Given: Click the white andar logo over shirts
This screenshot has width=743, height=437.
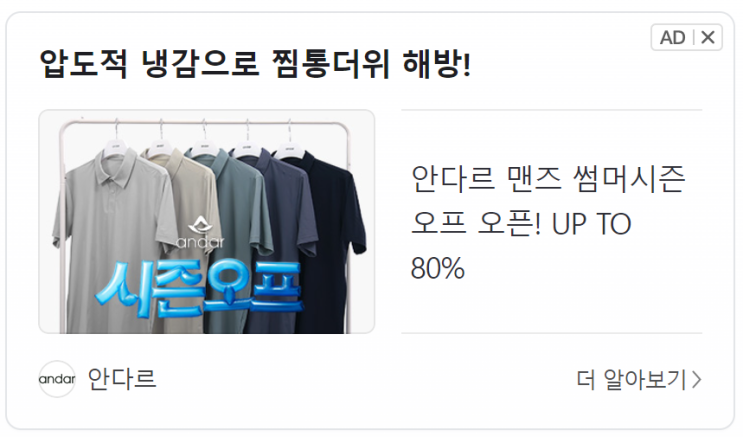Looking at the screenshot, I should [x=200, y=232].
